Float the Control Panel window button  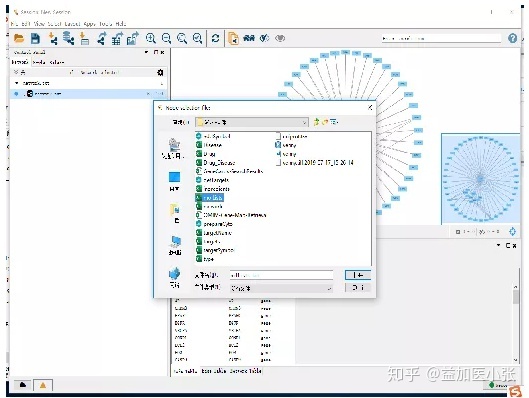156,52
